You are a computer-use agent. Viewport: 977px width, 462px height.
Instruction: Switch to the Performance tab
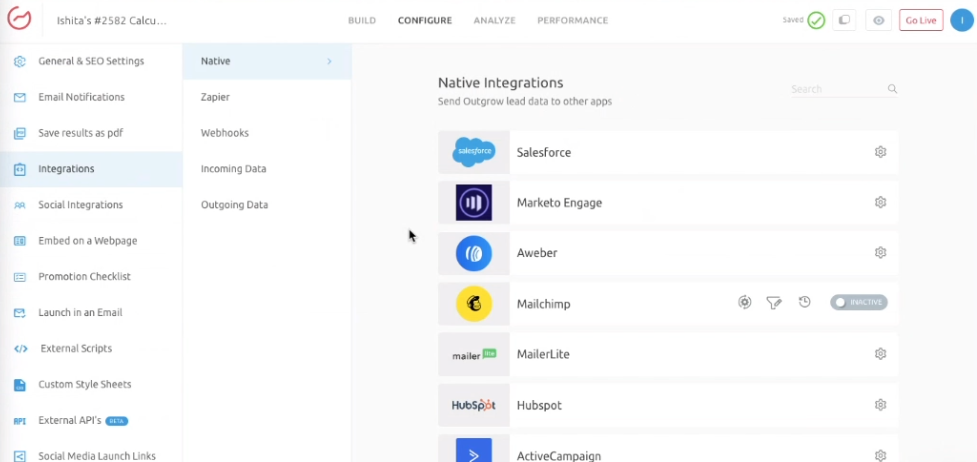coord(573,21)
